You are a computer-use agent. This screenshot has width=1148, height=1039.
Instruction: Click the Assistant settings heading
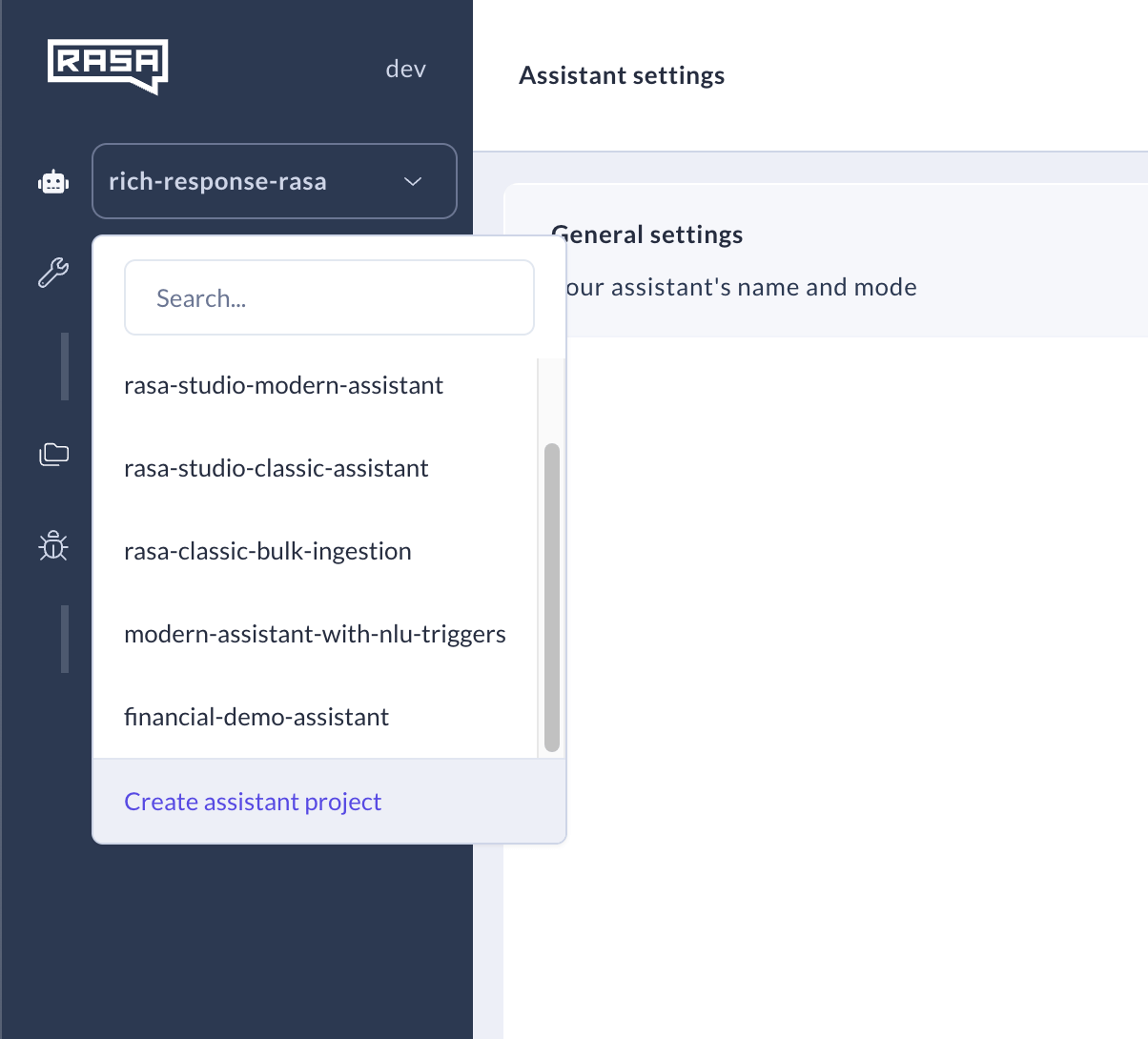point(622,75)
